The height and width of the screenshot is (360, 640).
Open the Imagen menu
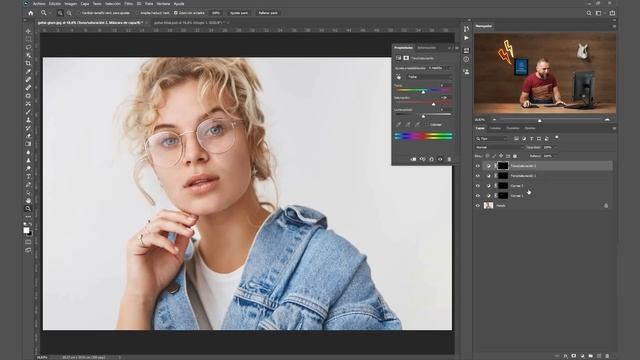coord(71,4)
